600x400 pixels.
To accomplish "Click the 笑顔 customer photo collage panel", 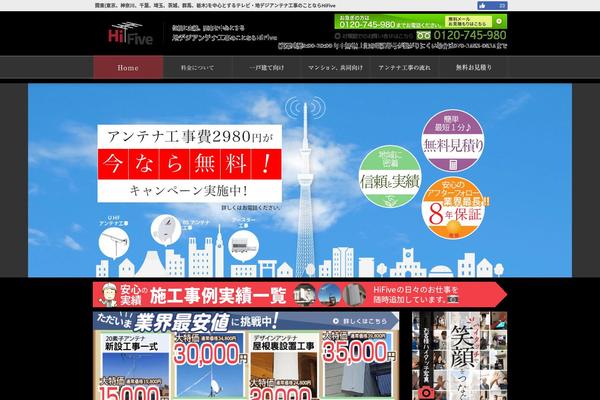I will [460, 356].
